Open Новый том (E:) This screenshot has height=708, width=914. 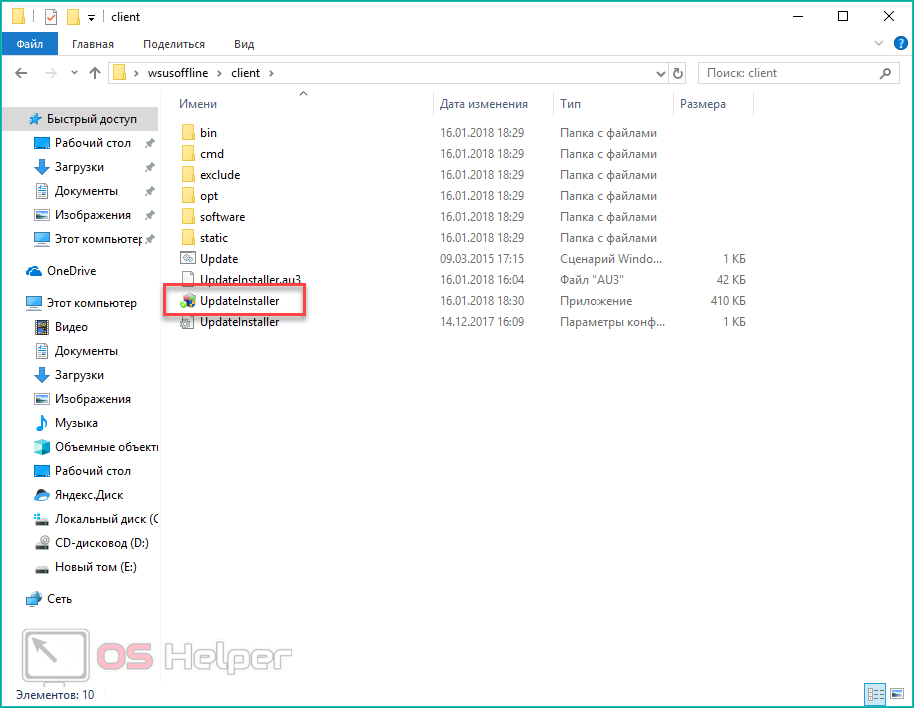coord(96,566)
